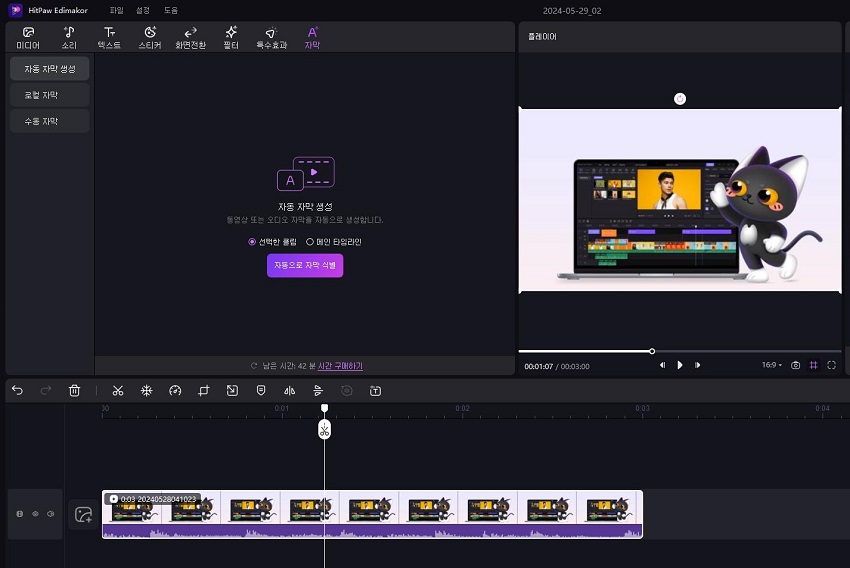
Task: Click the preview playback progress slider handle
Action: (652, 351)
